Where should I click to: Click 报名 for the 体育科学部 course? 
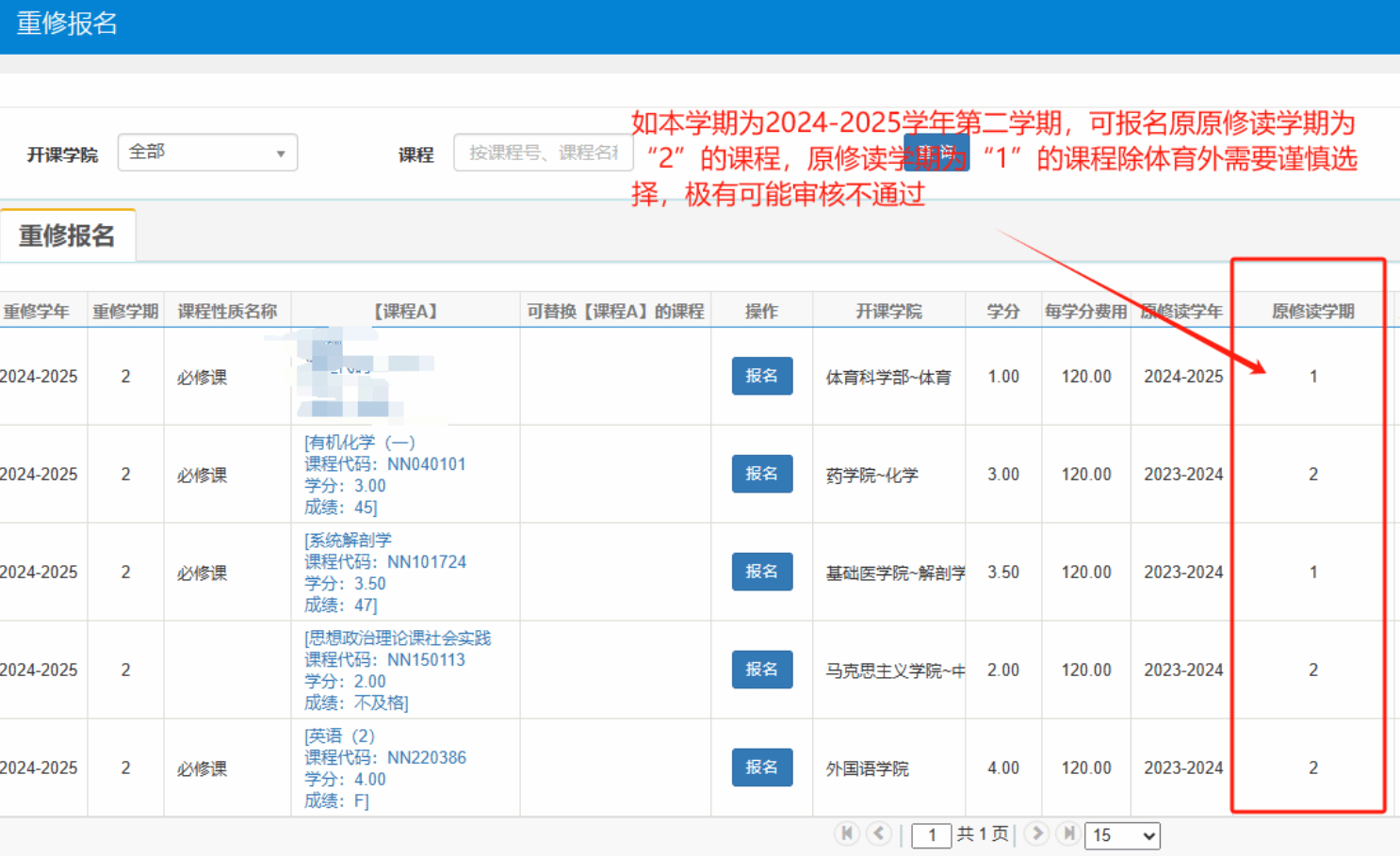[761, 376]
